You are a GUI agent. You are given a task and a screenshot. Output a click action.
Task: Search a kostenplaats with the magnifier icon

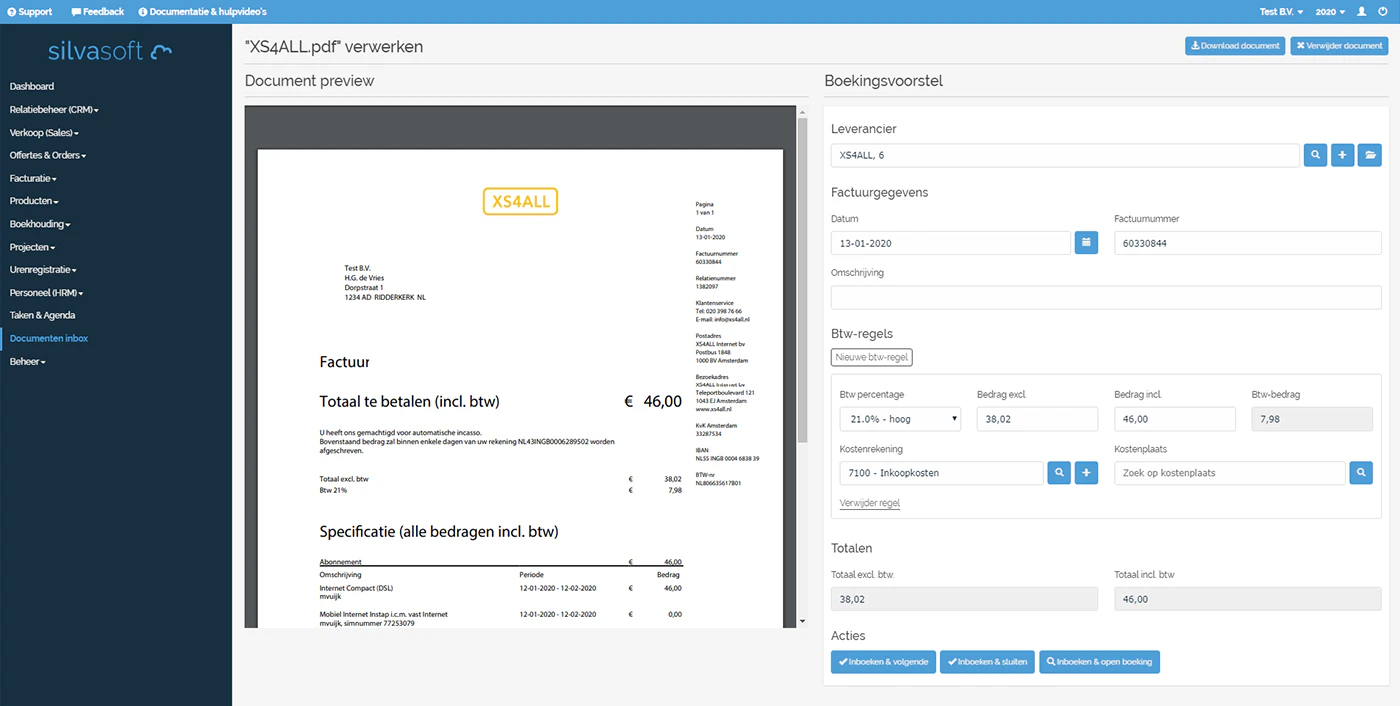point(1361,472)
